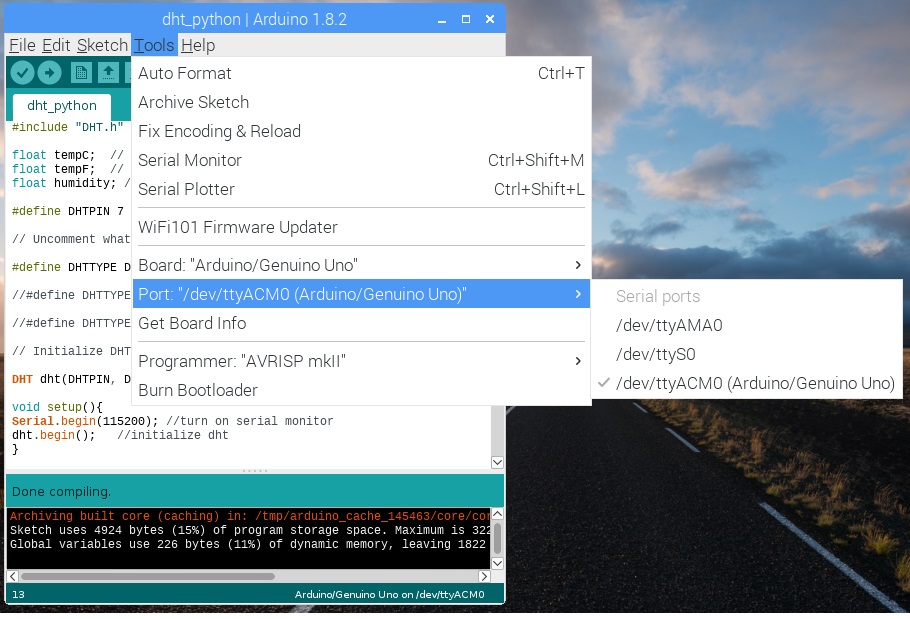
Task: Click the 'void setup(){' code line
Action: pos(57,407)
